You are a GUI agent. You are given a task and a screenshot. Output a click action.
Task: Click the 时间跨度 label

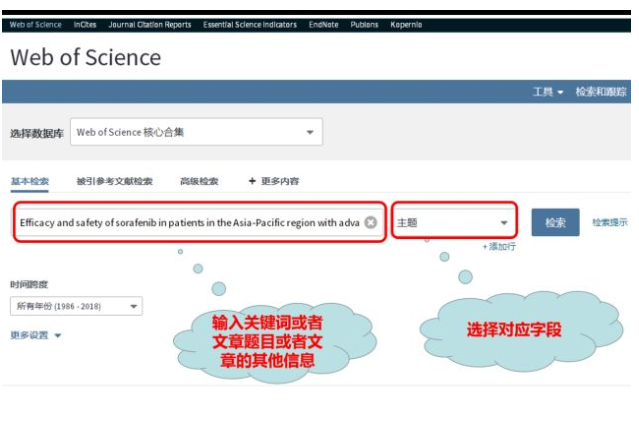[29, 285]
